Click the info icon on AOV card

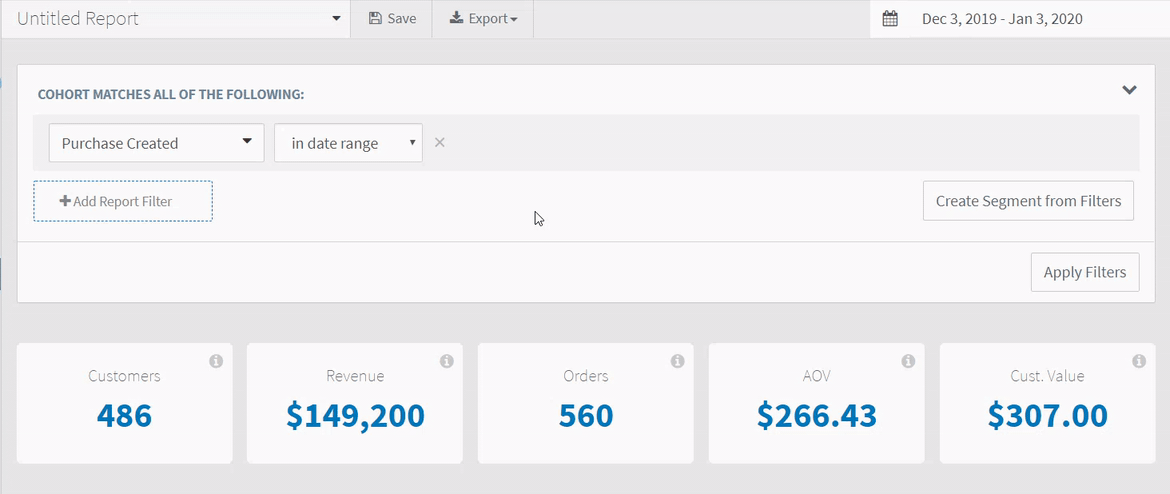(908, 361)
